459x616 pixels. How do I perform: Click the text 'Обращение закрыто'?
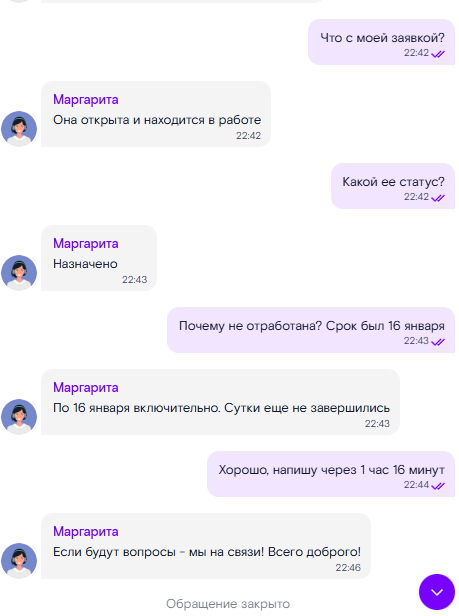(x=228, y=603)
